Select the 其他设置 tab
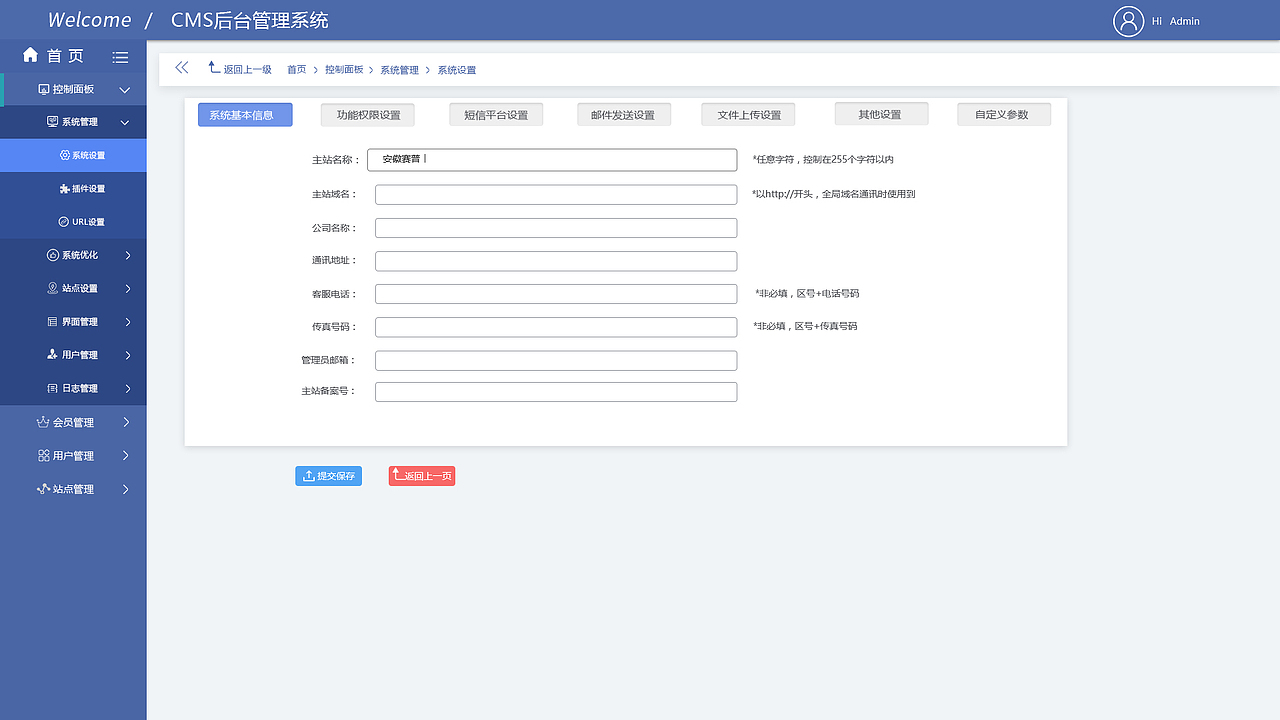Viewport: 1280px width, 720px height. 881,114
